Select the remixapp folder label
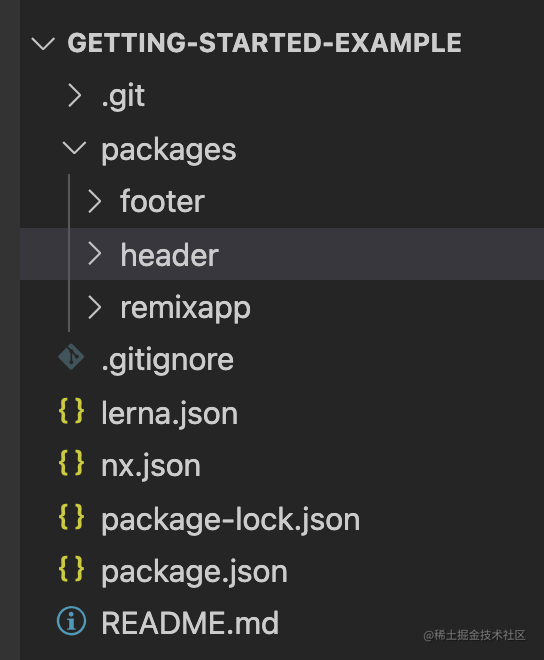This screenshot has width=544, height=660. (186, 309)
